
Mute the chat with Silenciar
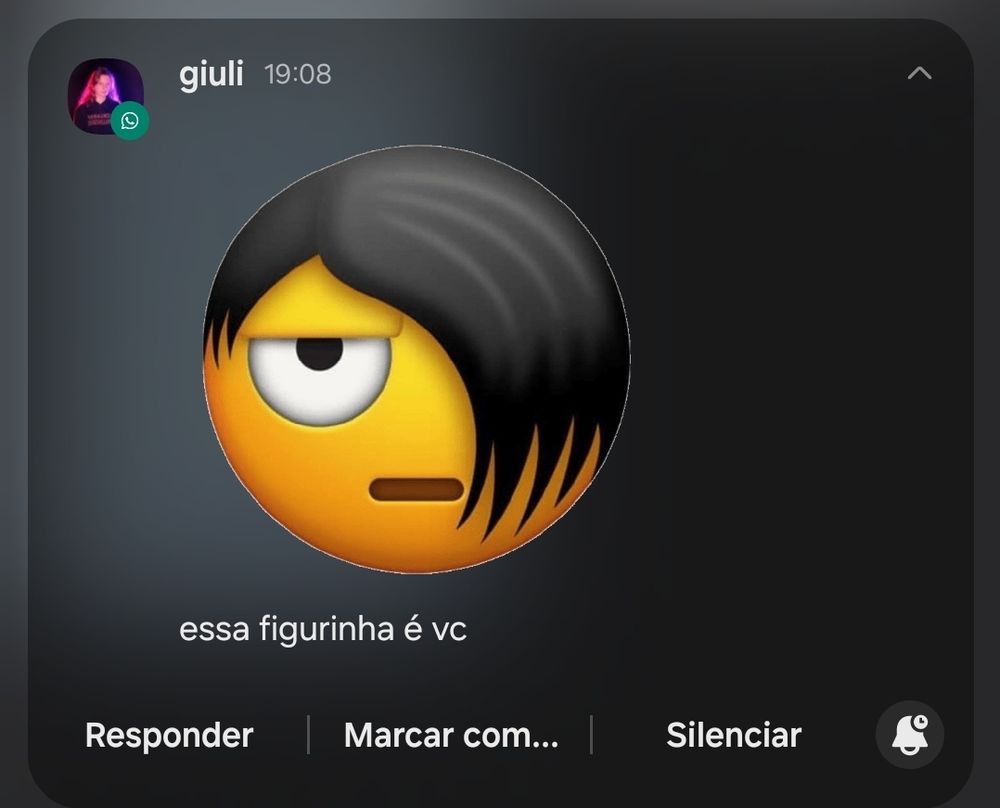(733, 735)
